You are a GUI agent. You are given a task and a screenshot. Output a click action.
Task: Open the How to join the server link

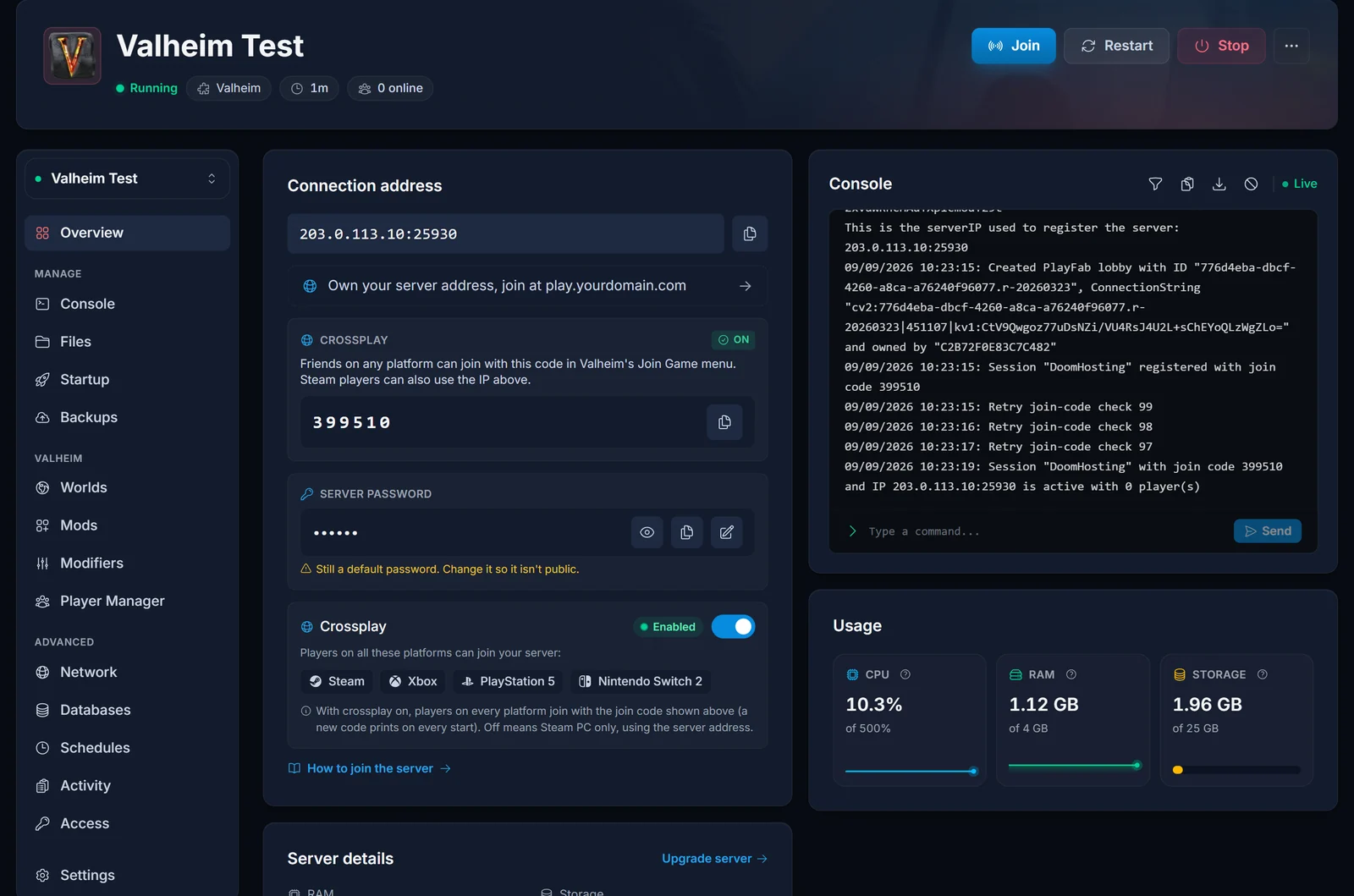click(x=370, y=768)
